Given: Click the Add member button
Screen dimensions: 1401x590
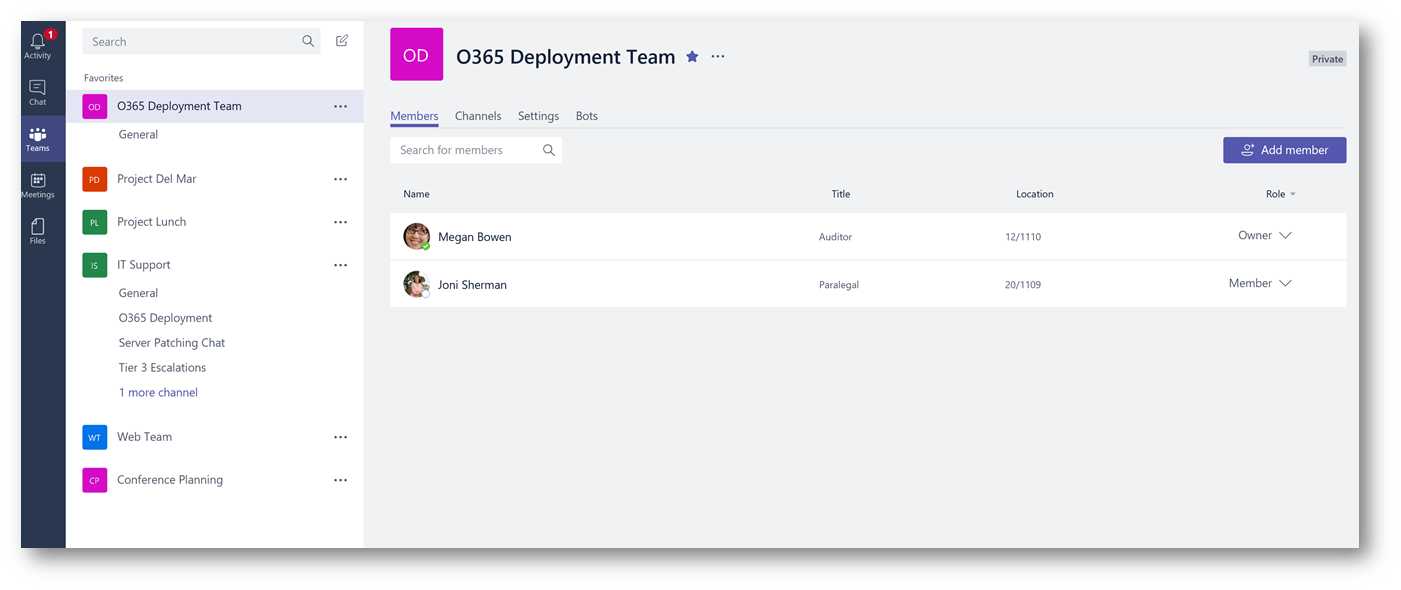Looking at the screenshot, I should pyautogui.click(x=1284, y=150).
